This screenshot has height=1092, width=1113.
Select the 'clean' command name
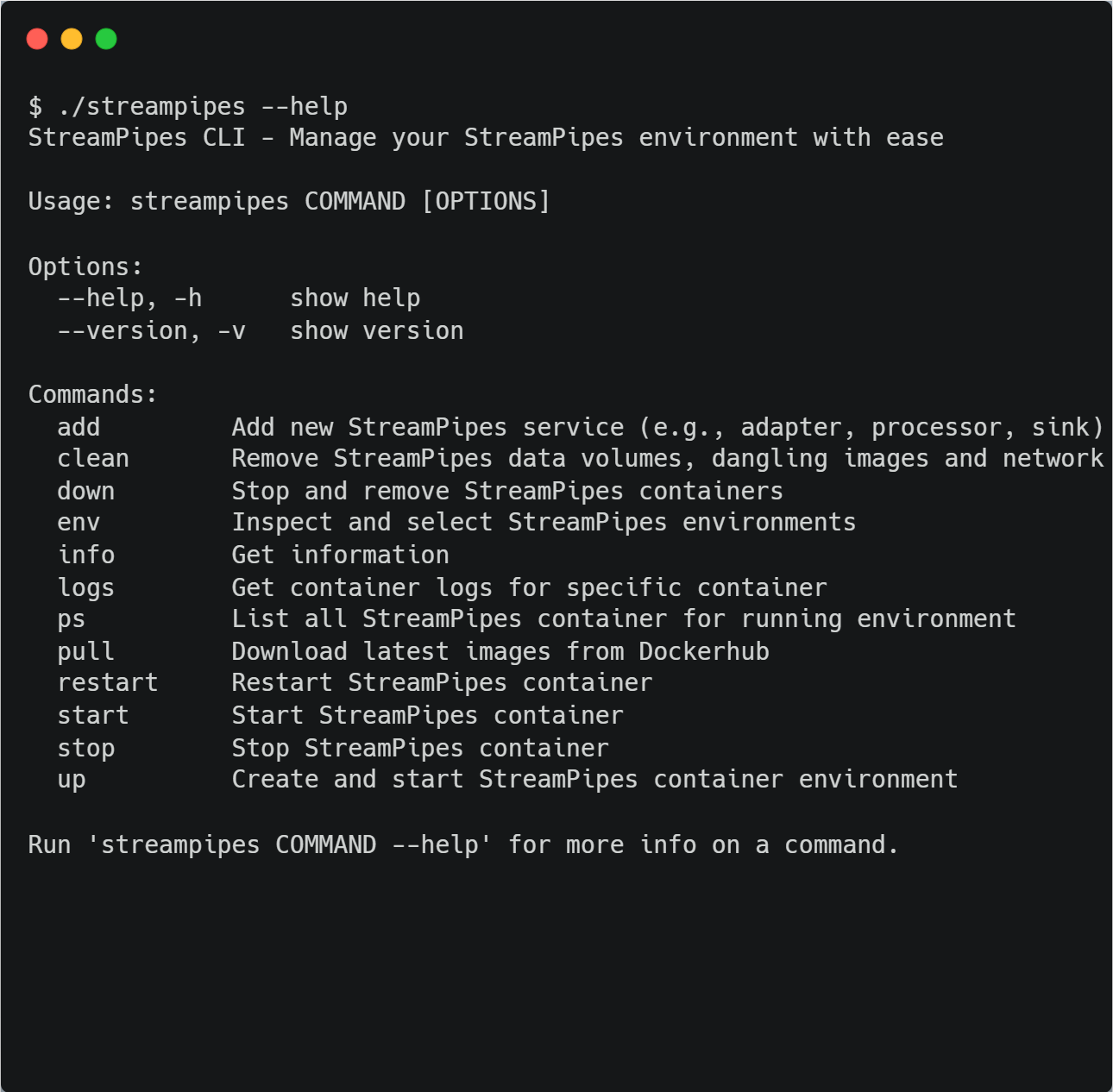tap(93, 459)
